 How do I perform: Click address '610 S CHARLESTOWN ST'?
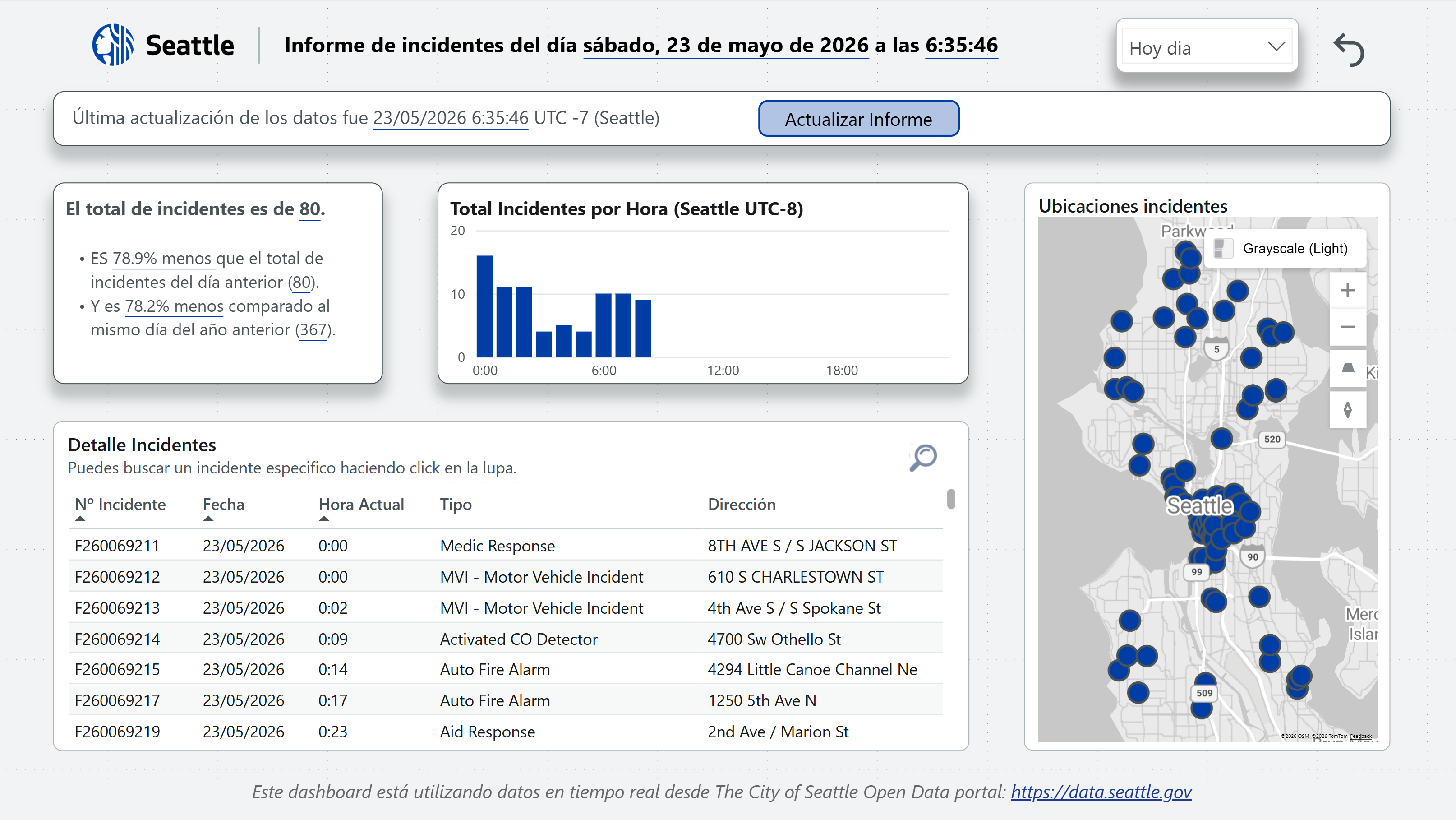(795, 577)
